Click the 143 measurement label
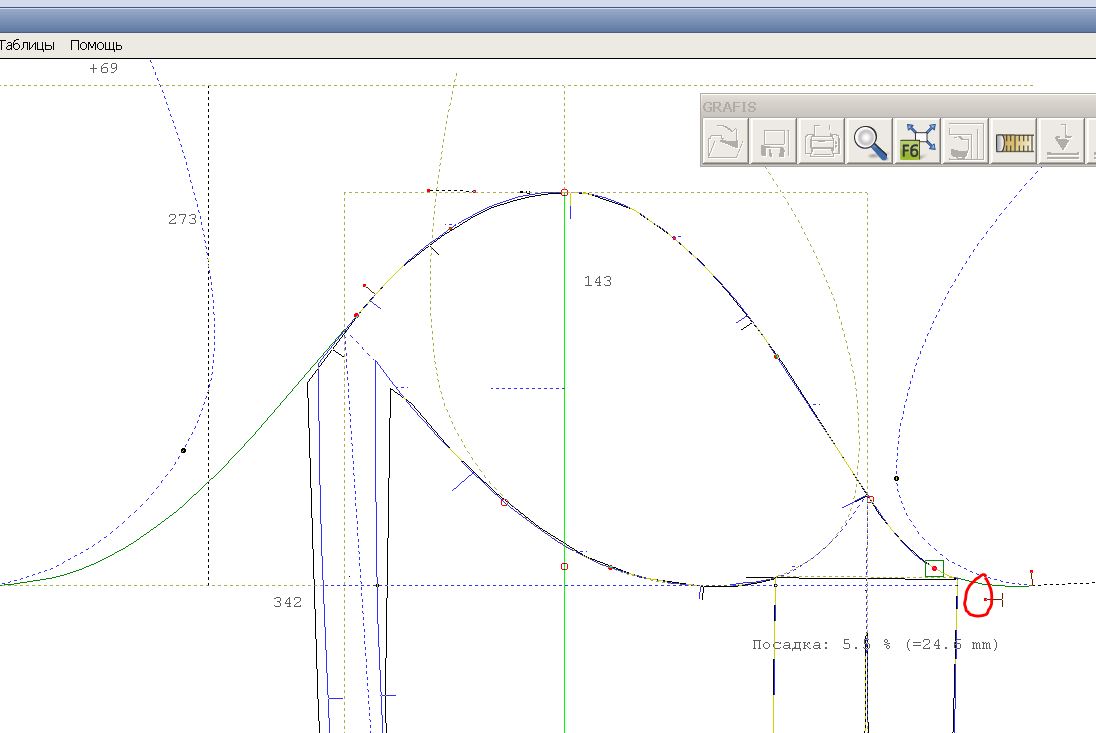 click(598, 281)
